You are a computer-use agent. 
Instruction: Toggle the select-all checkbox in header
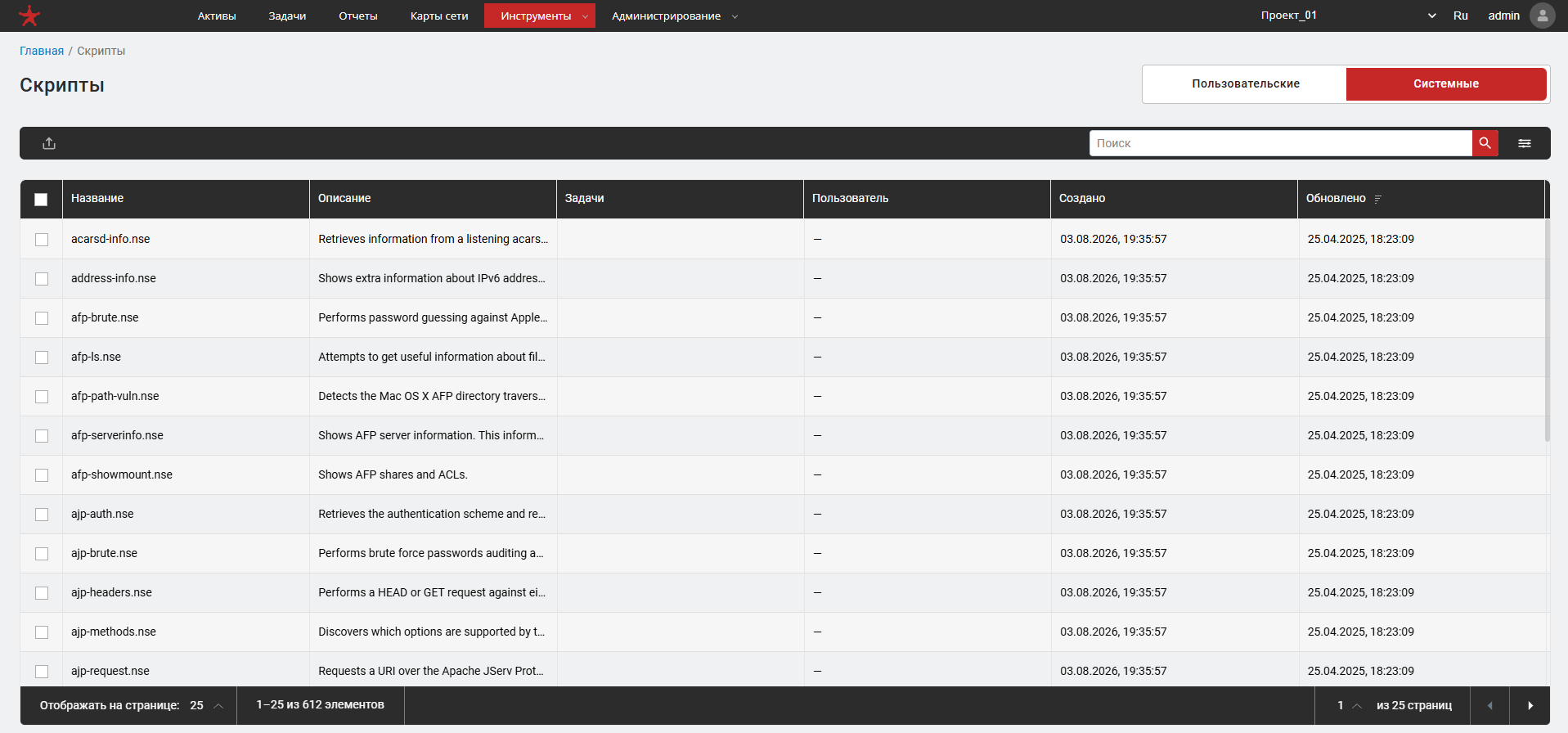[x=41, y=199]
